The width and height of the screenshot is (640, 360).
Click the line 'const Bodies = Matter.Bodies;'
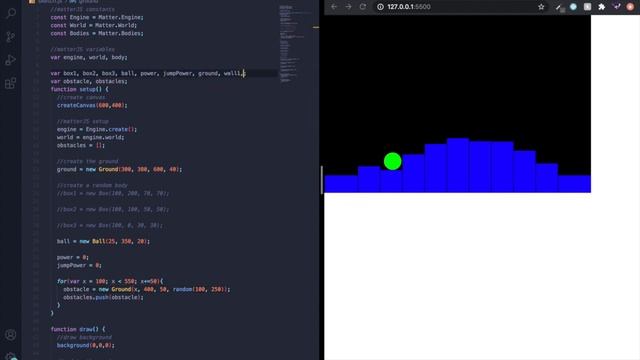pyautogui.click(x=97, y=33)
